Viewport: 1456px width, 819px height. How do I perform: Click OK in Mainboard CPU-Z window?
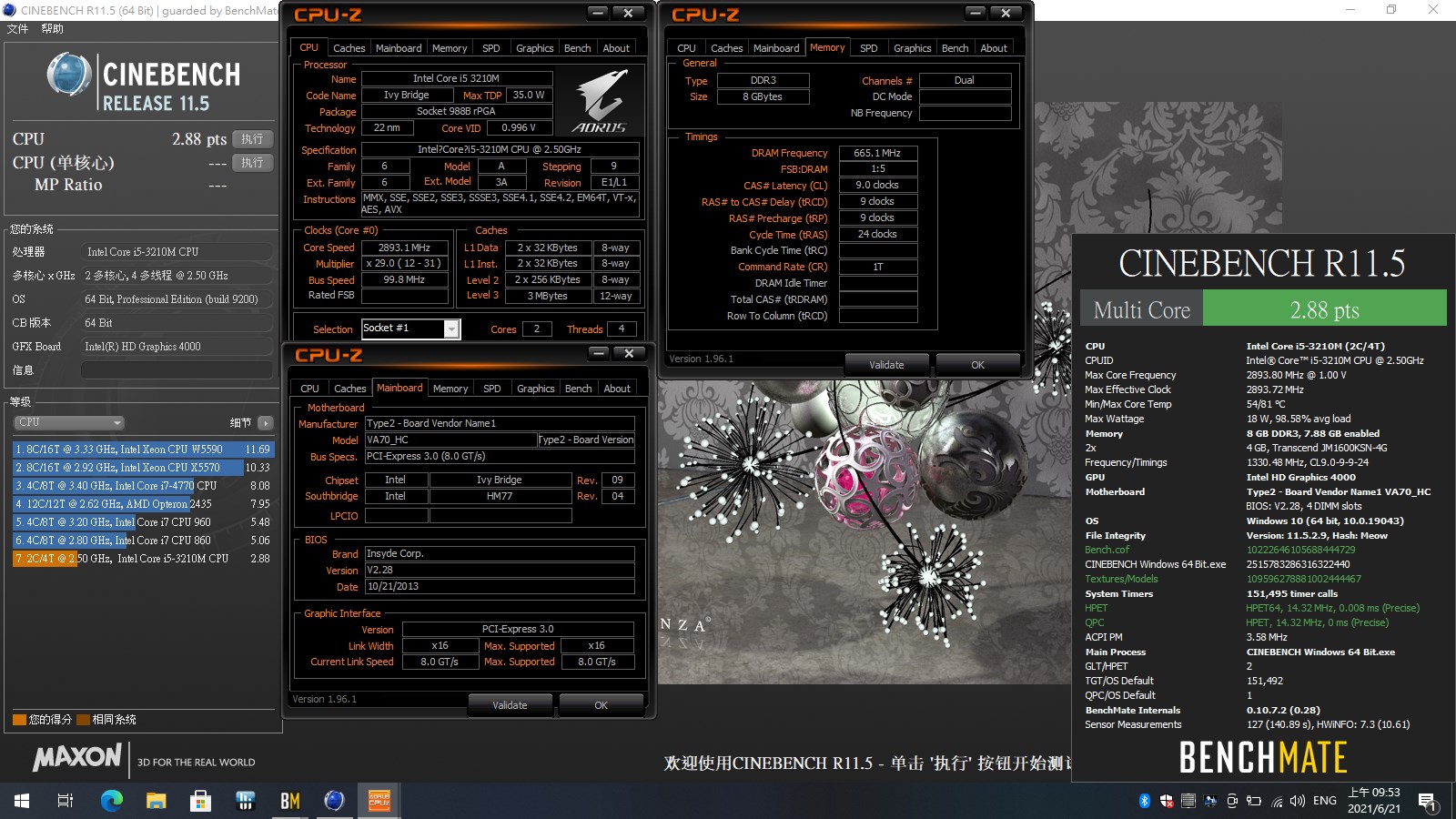point(601,705)
